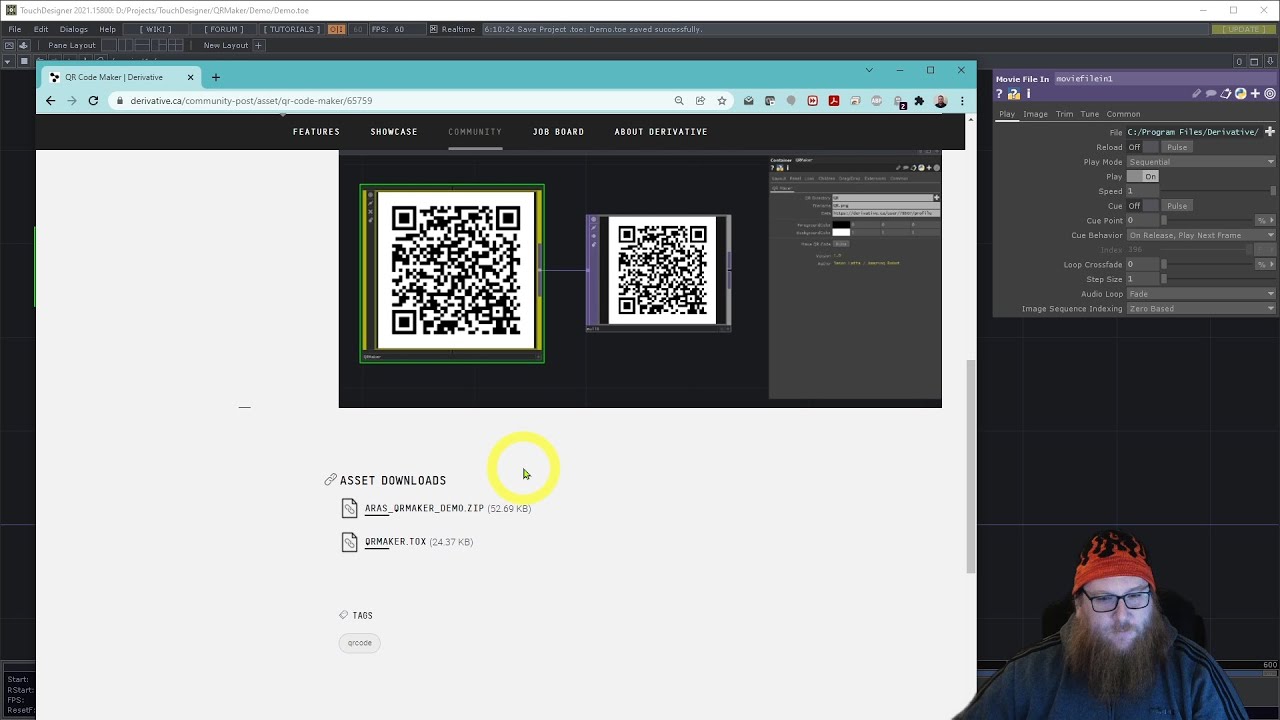1280x720 pixels.
Task: Open operator help question mark icon
Action: (999, 94)
